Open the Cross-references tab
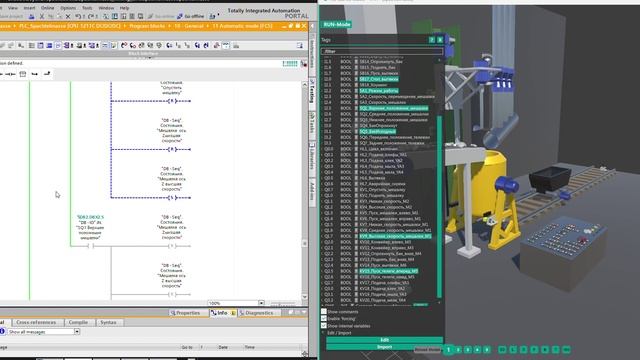This screenshot has height=360, width=640. click(x=36, y=322)
